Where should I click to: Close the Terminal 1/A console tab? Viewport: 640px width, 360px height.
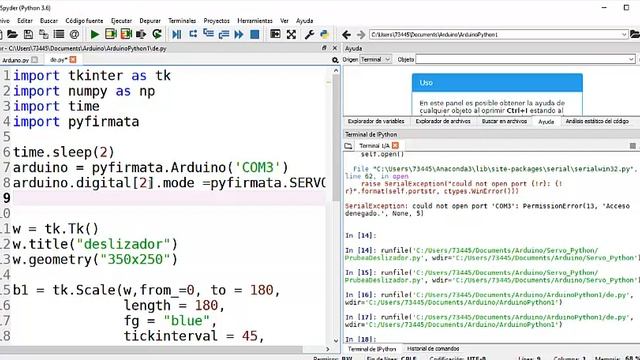tap(395, 145)
